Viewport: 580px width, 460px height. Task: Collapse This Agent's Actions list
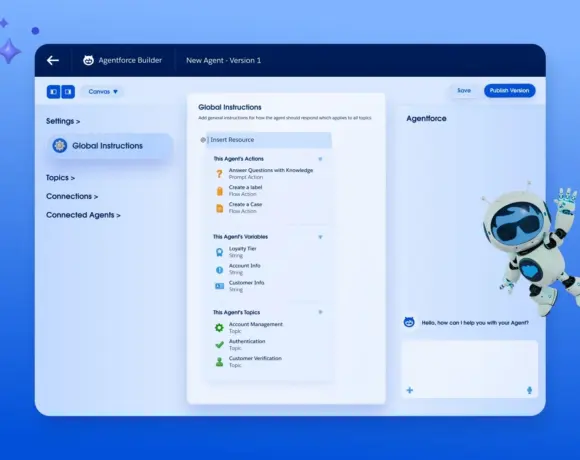[320, 159]
